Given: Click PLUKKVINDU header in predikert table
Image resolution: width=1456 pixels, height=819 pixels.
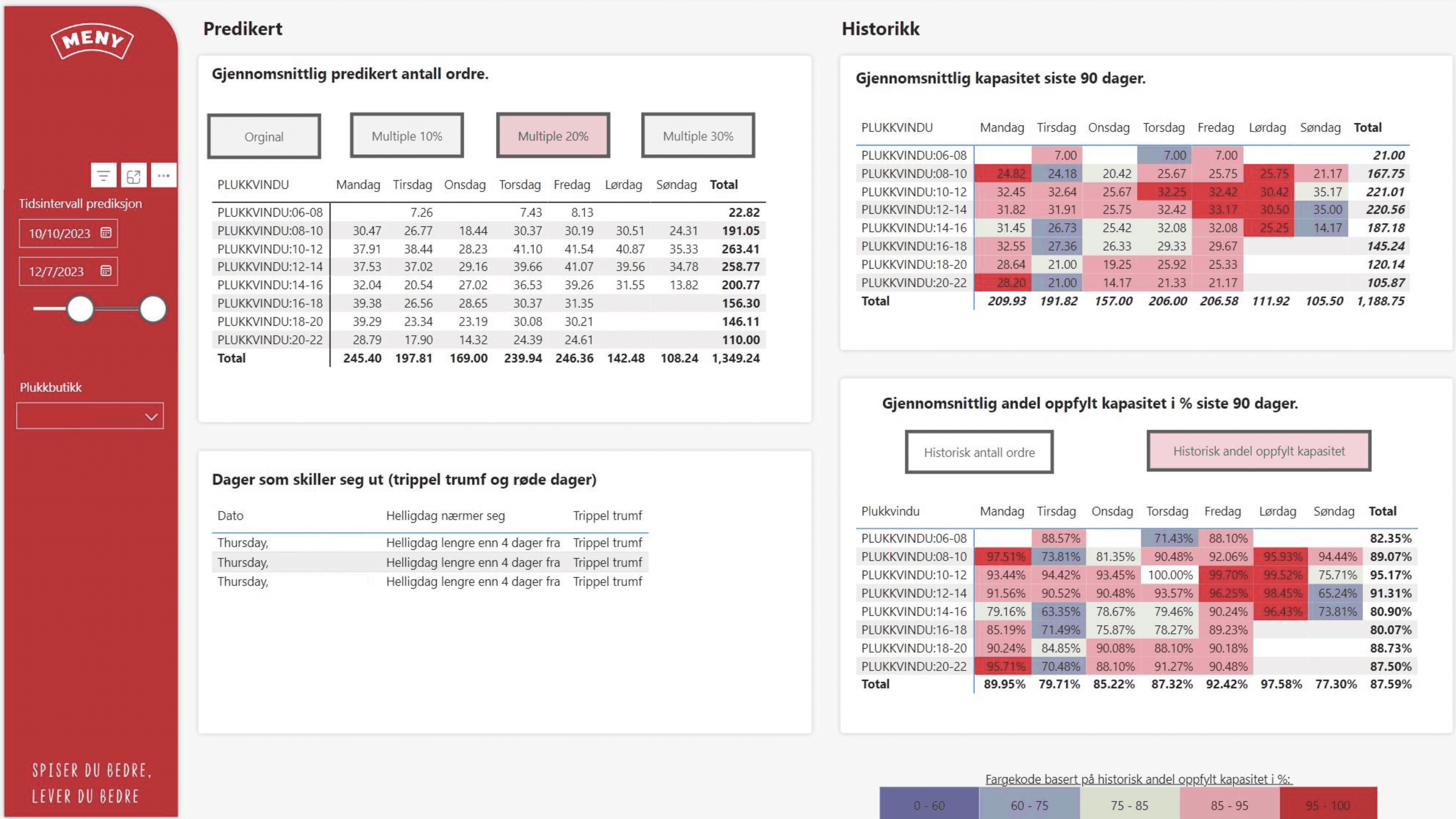Looking at the screenshot, I should click(253, 185).
